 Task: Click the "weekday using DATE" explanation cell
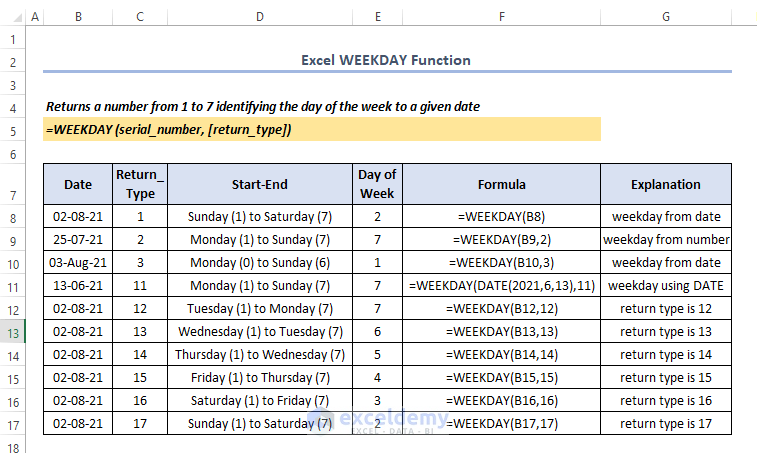point(666,286)
